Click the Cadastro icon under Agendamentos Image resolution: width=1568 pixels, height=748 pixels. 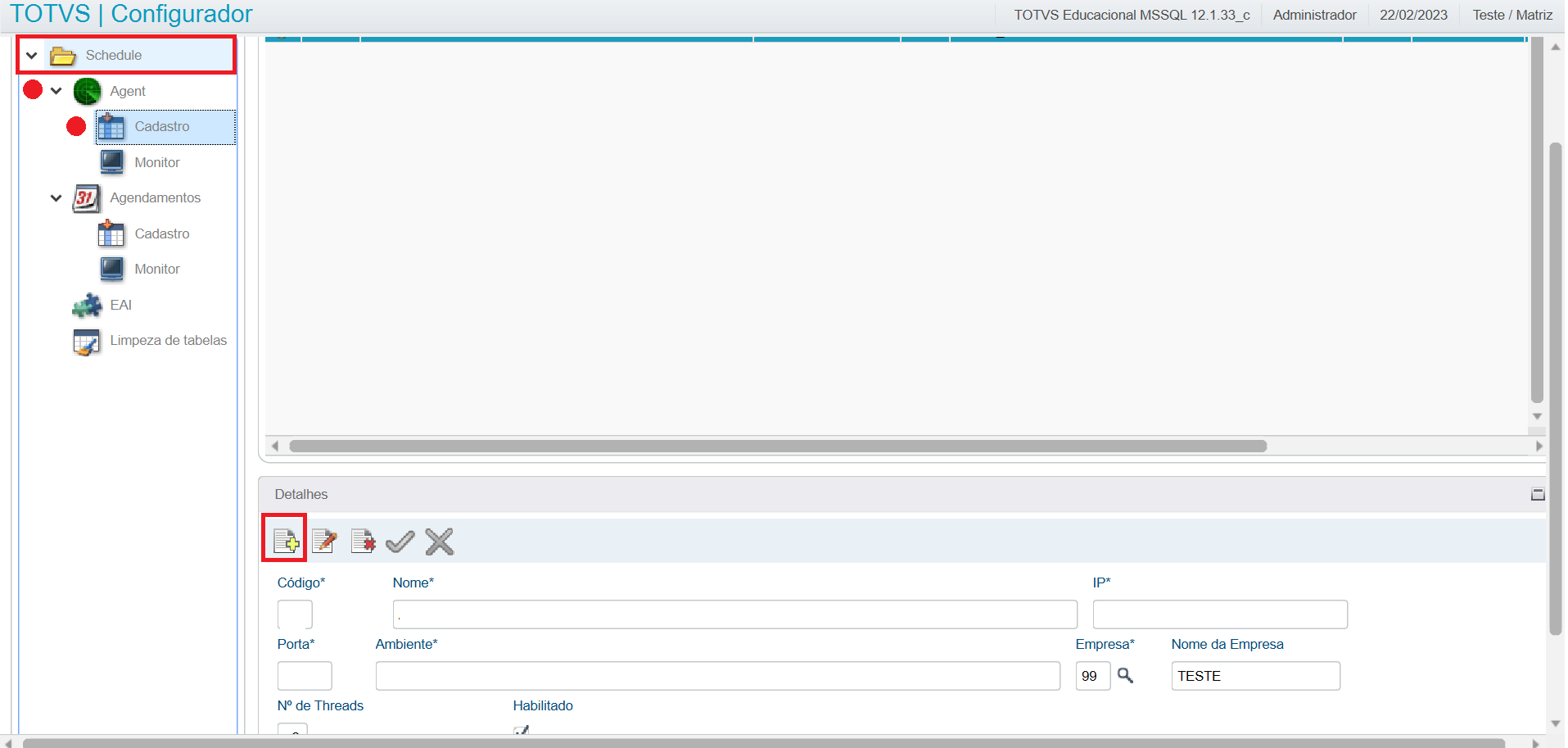111,233
